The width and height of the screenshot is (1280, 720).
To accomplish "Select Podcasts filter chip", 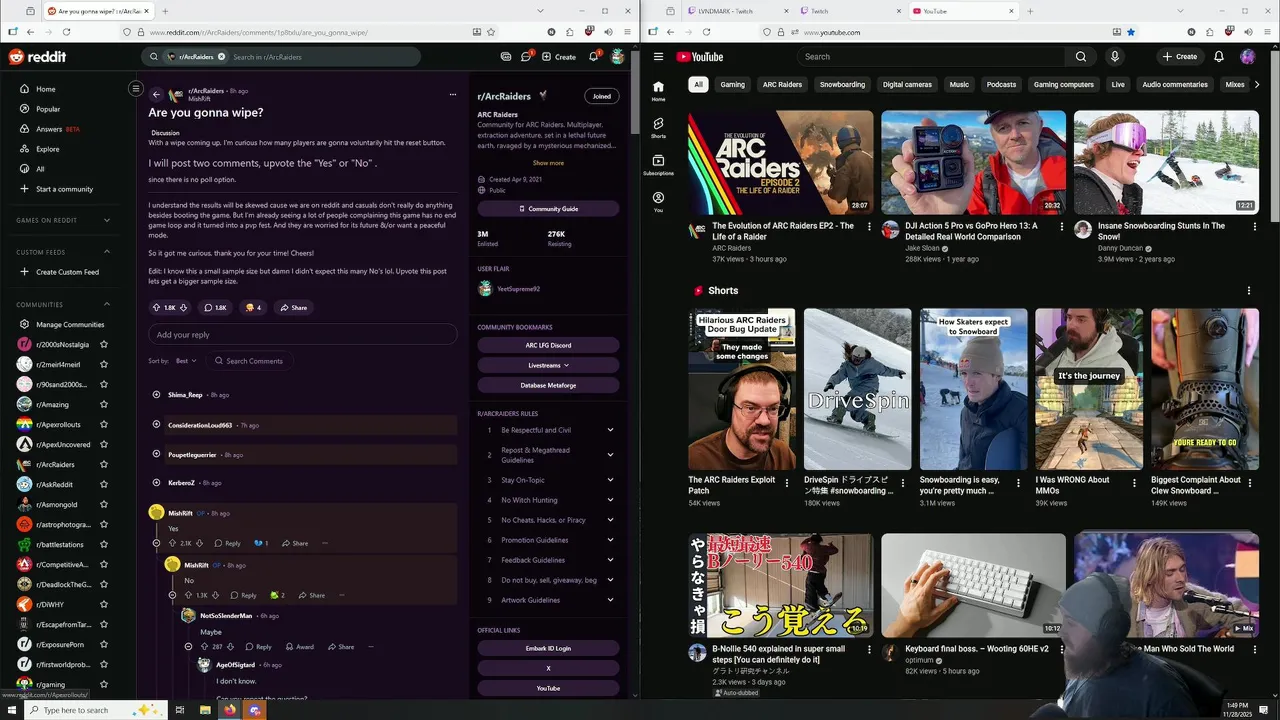I will coord(1001,85).
